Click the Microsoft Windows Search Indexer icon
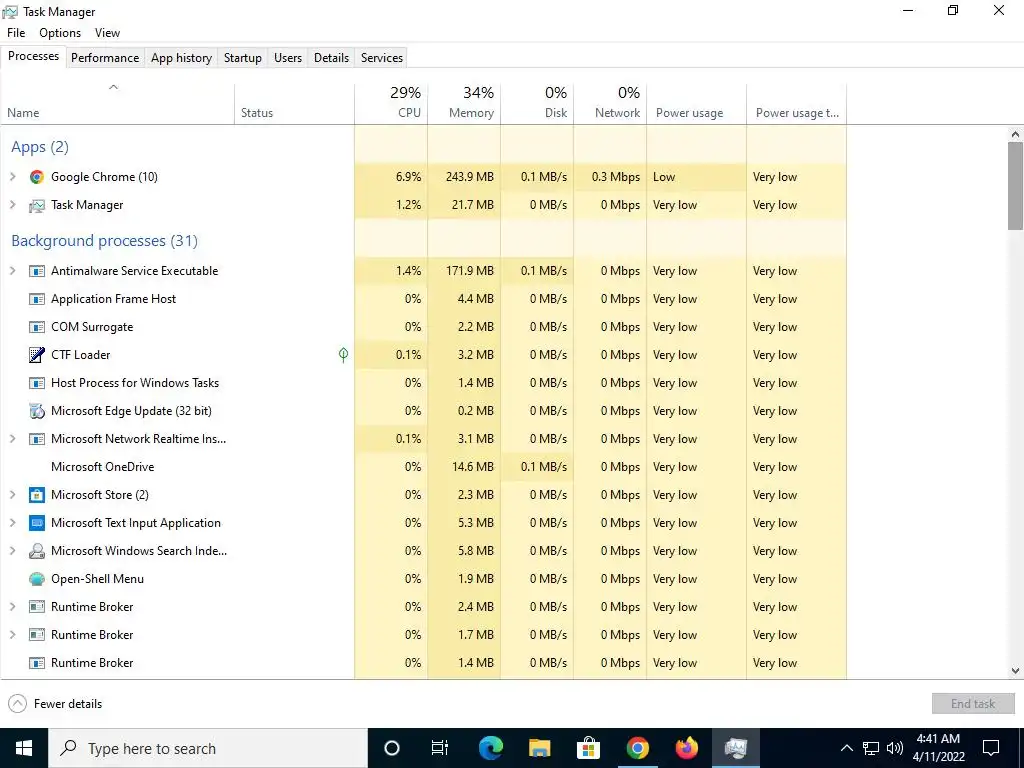The height and width of the screenshot is (768, 1024). point(37,551)
